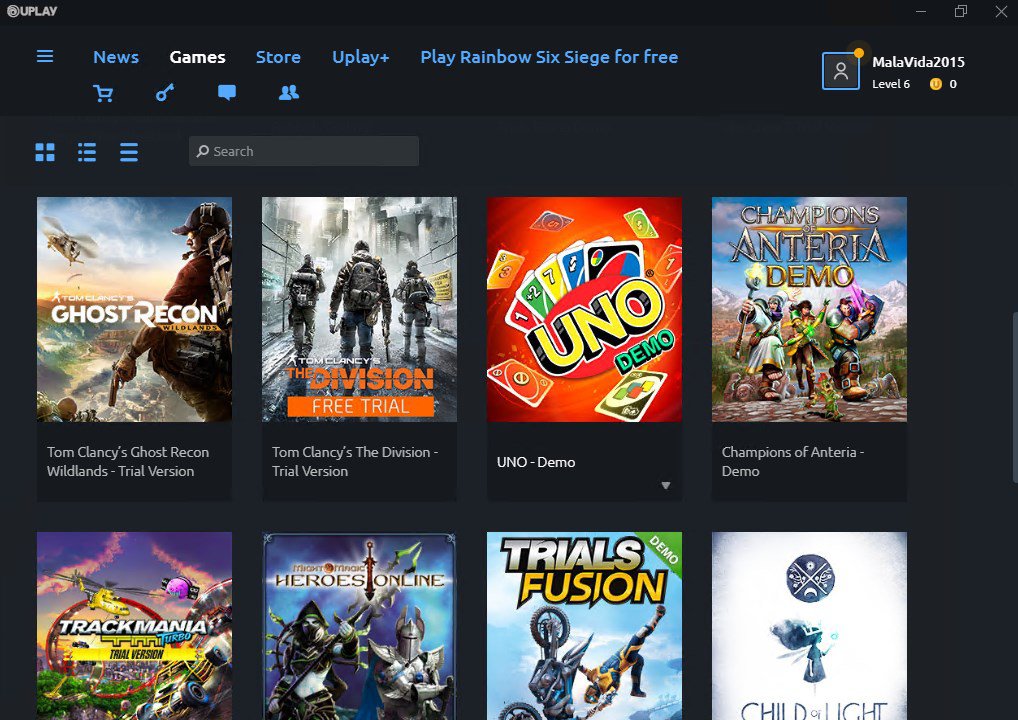The width and height of the screenshot is (1018, 720).
Task: Open Ghost Recon Wildlands cover art
Action: coord(134,310)
